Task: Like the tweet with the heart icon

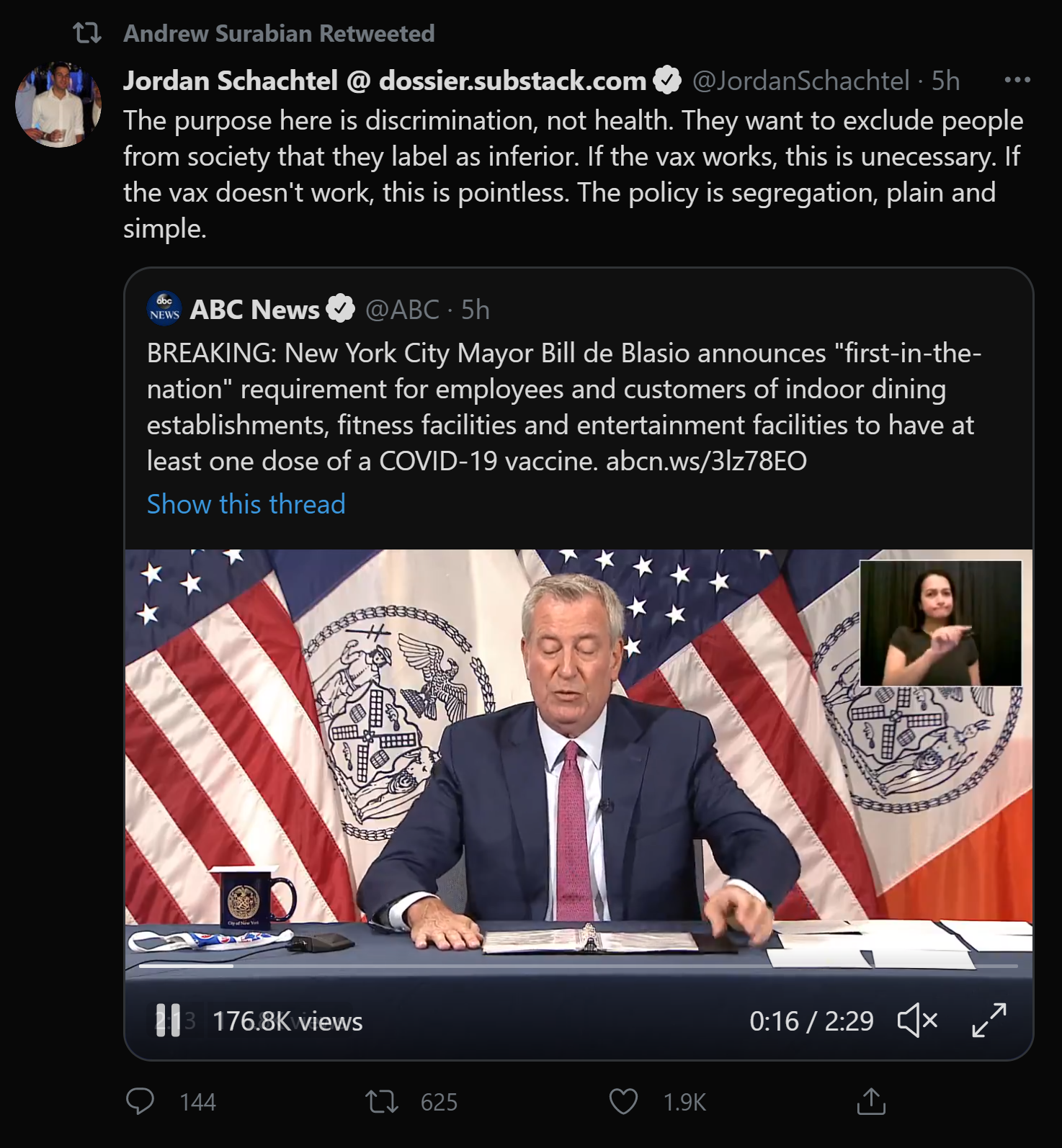Action: pyautogui.click(x=623, y=1101)
